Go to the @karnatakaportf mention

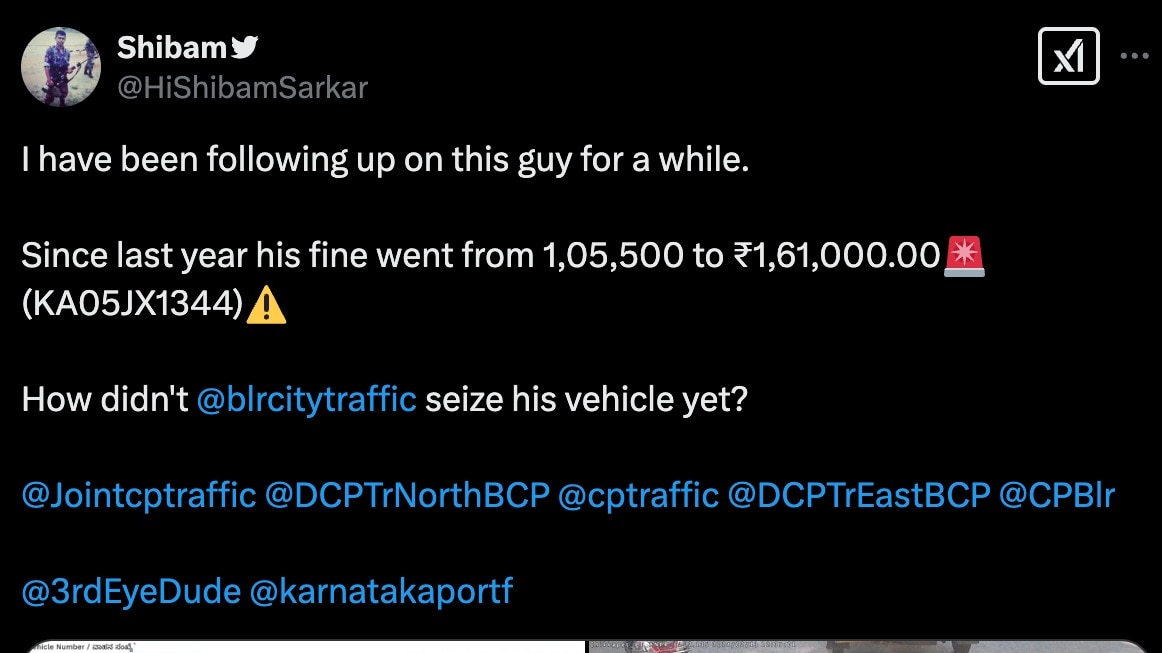pyautogui.click(x=381, y=591)
